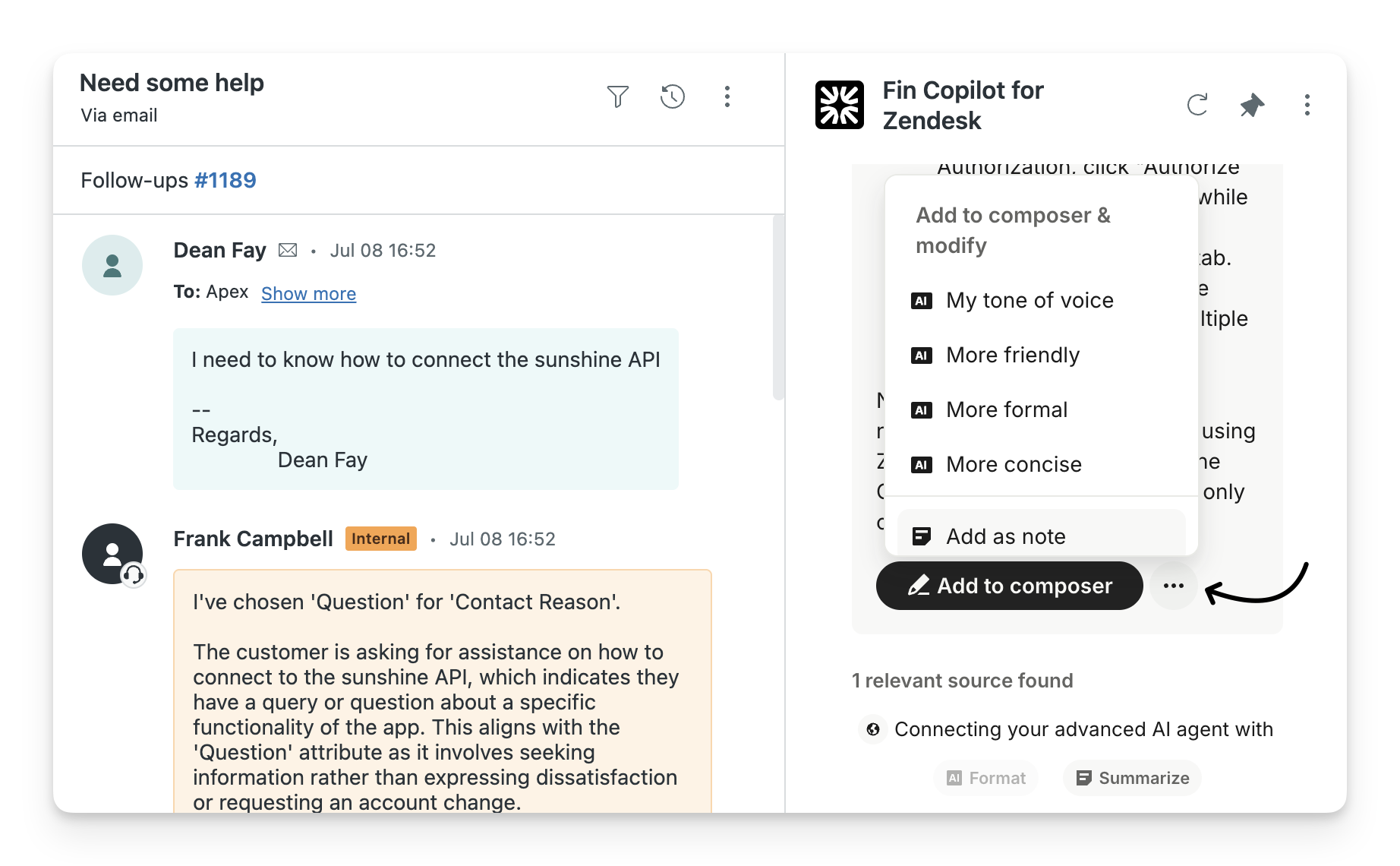Click the ellipsis button beside Add to composer
The width and height of the screenshot is (1400, 866).
(x=1173, y=586)
